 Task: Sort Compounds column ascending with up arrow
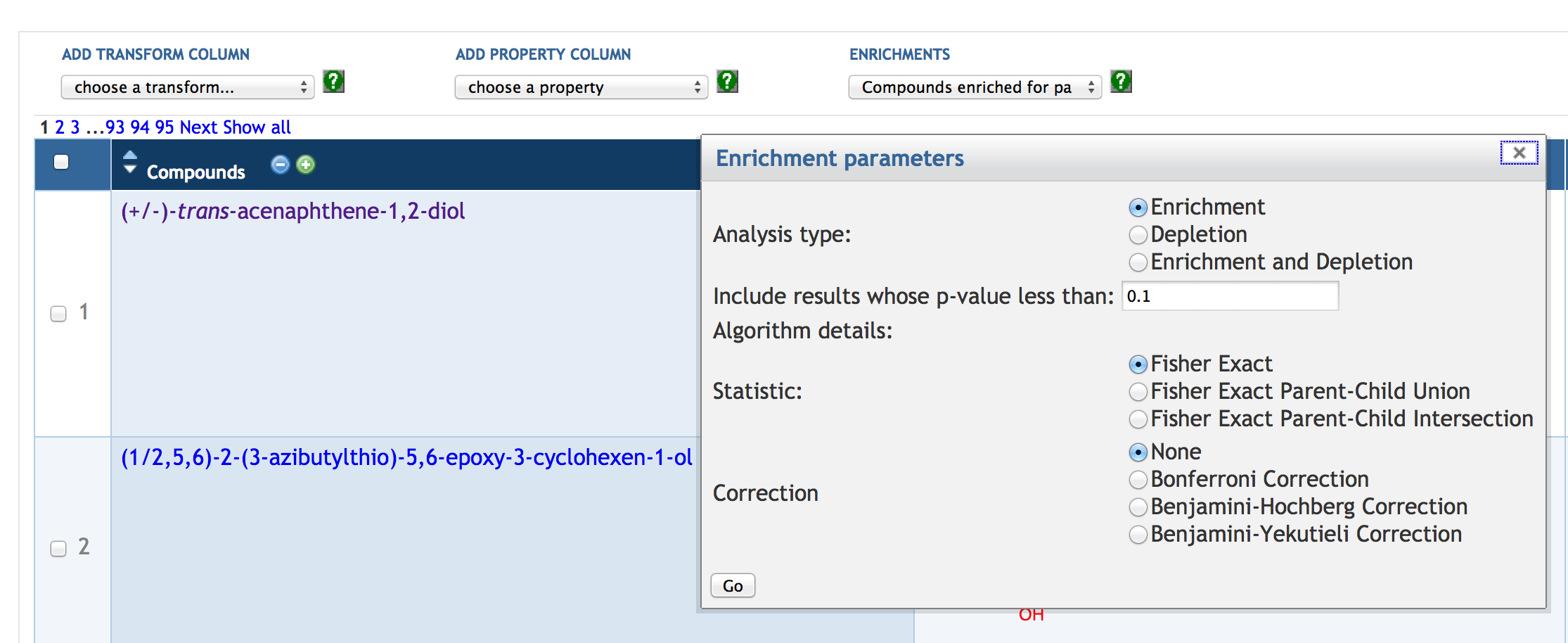[x=130, y=155]
